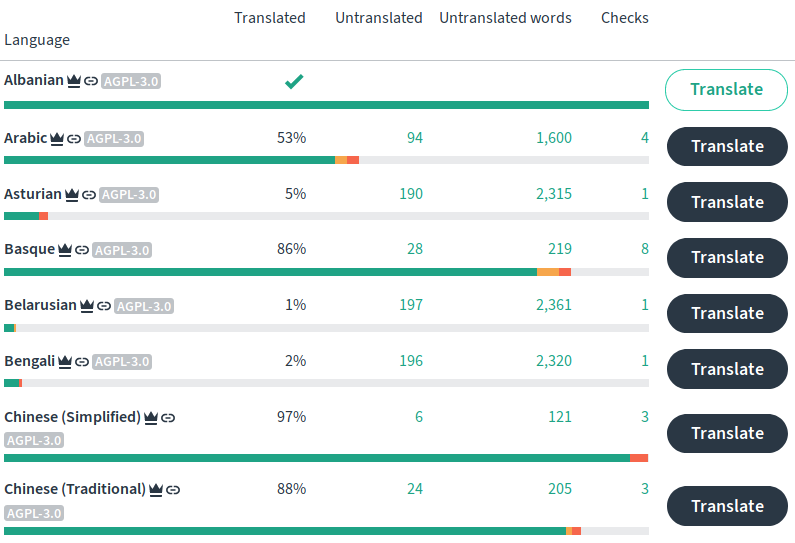
Task: Click Translate button for Basque
Action: (x=728, y=258)
